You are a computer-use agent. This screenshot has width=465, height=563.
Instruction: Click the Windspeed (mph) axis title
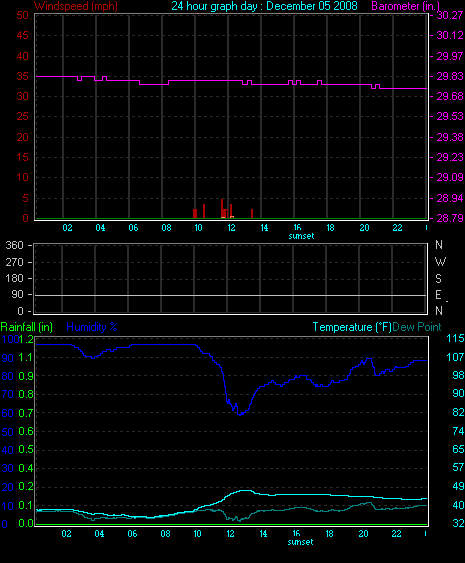tap(76, 6)
